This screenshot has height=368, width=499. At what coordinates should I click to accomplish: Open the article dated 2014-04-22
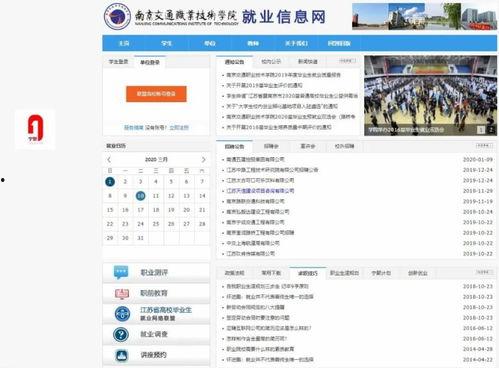pos(270,360)
